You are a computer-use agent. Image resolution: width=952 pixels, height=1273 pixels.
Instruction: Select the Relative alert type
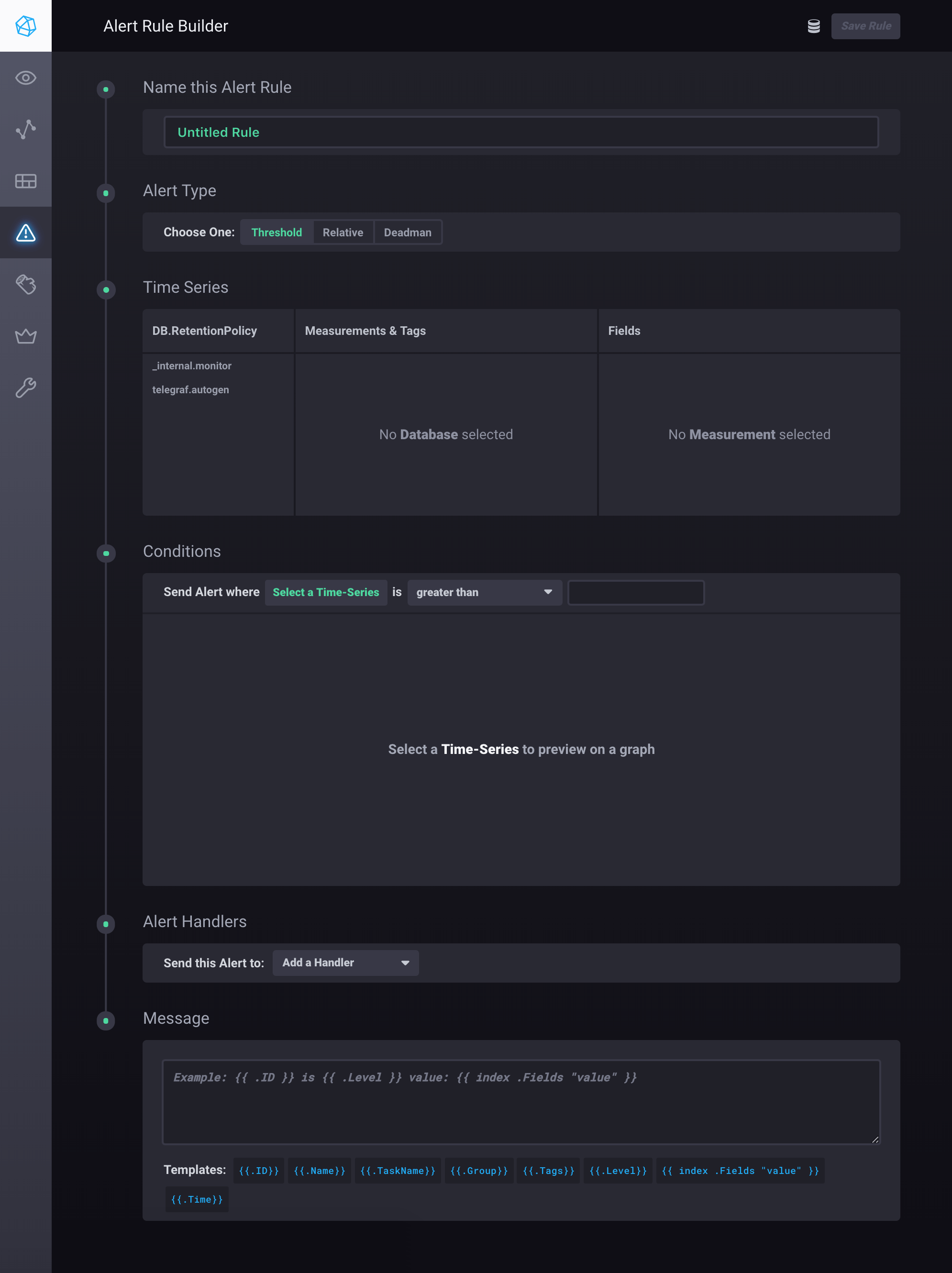343,232
